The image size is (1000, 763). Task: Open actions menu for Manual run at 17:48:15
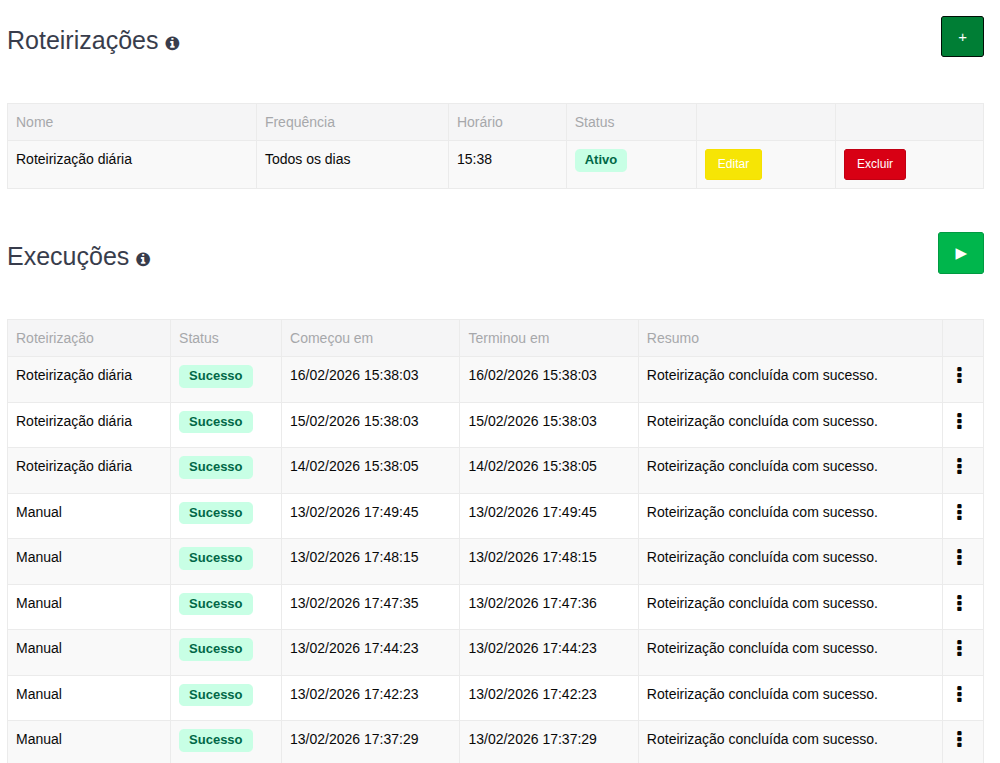click(x=959, y=557)
